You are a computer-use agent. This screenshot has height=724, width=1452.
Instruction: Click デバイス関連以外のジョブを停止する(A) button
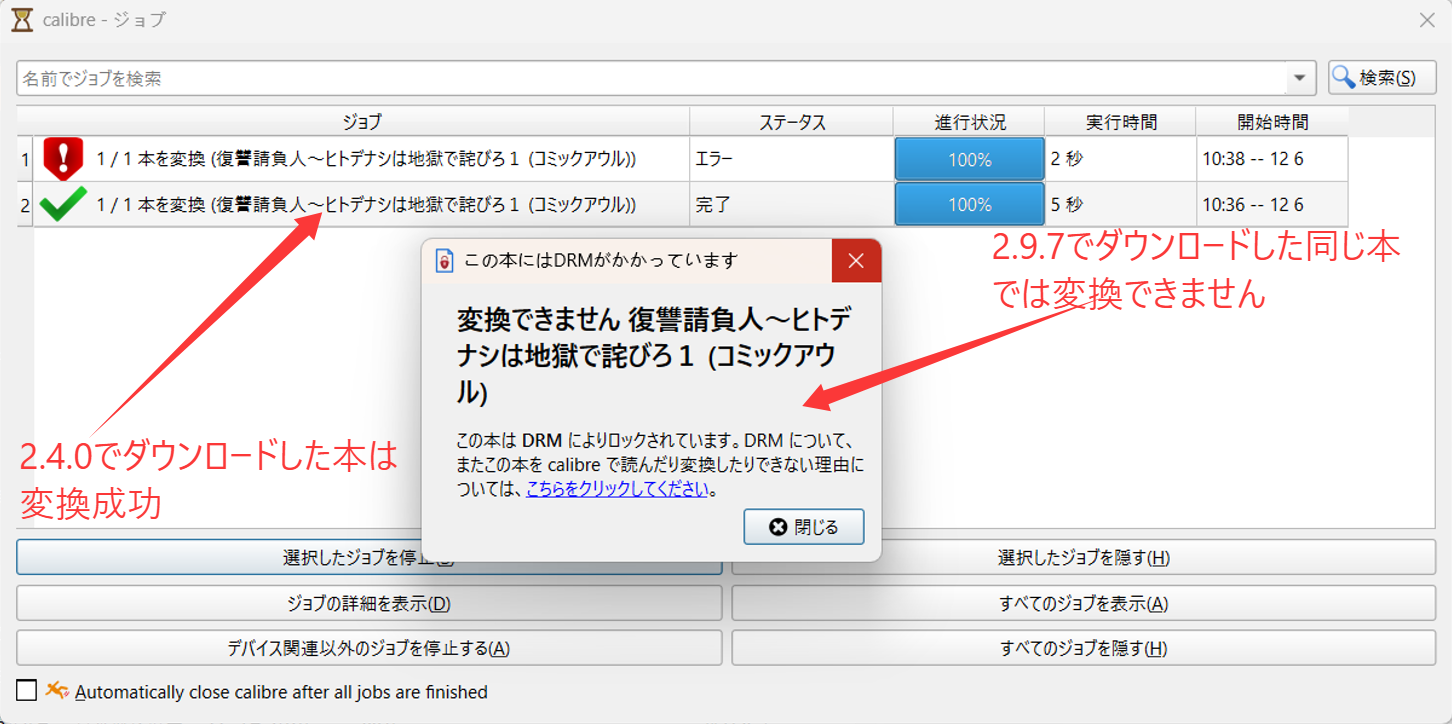pyautogui.click(x=369, y=648)
